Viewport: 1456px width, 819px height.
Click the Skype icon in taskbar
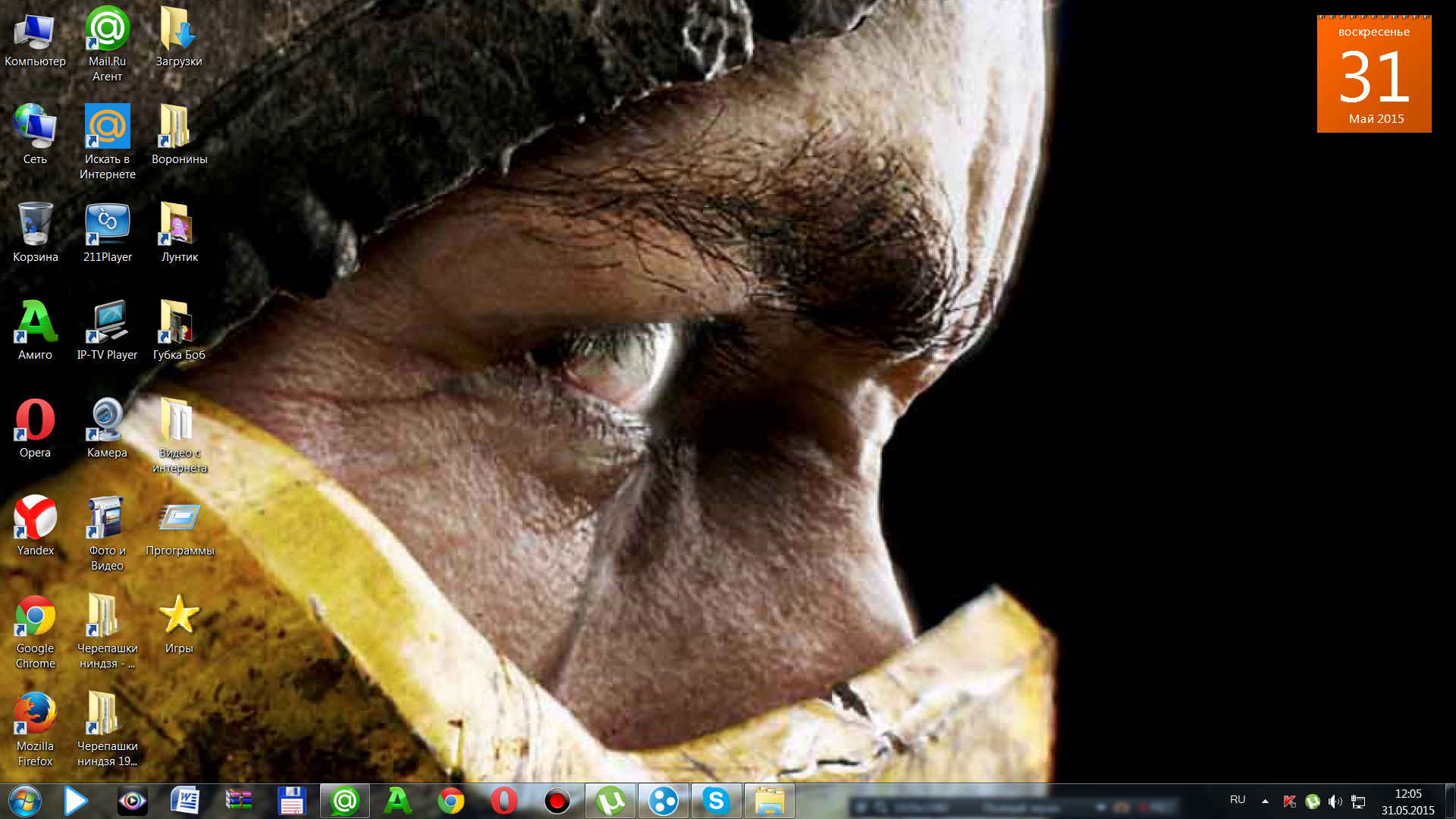(x=716, y=801)
